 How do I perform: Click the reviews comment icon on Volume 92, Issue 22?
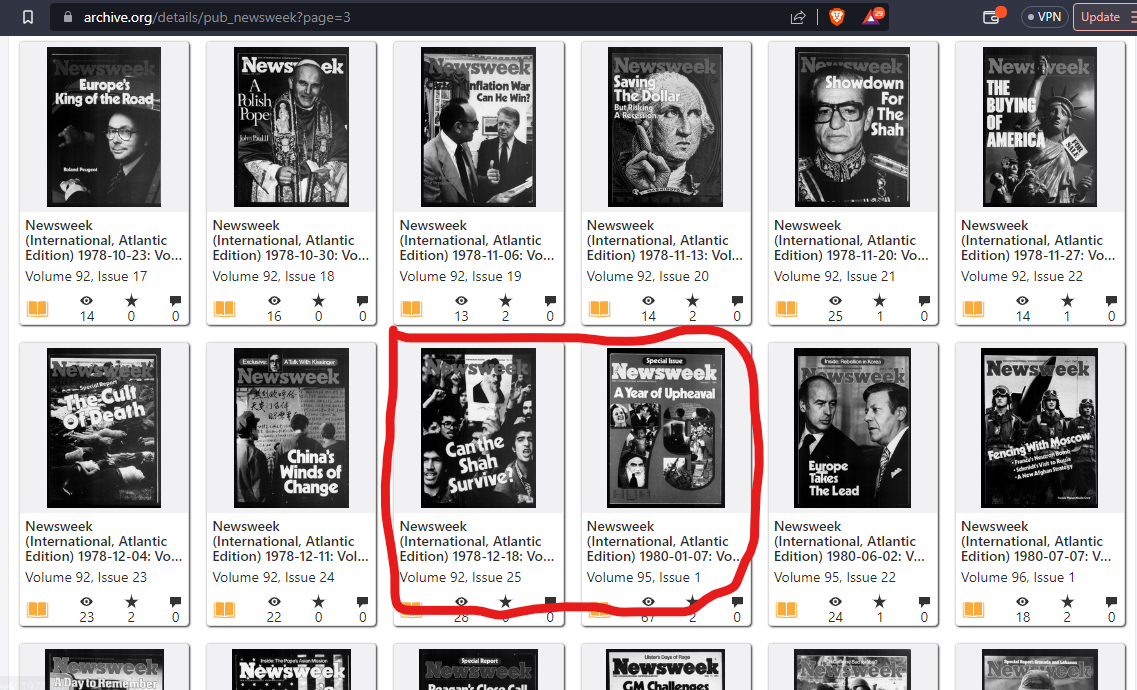[1111, 301]
